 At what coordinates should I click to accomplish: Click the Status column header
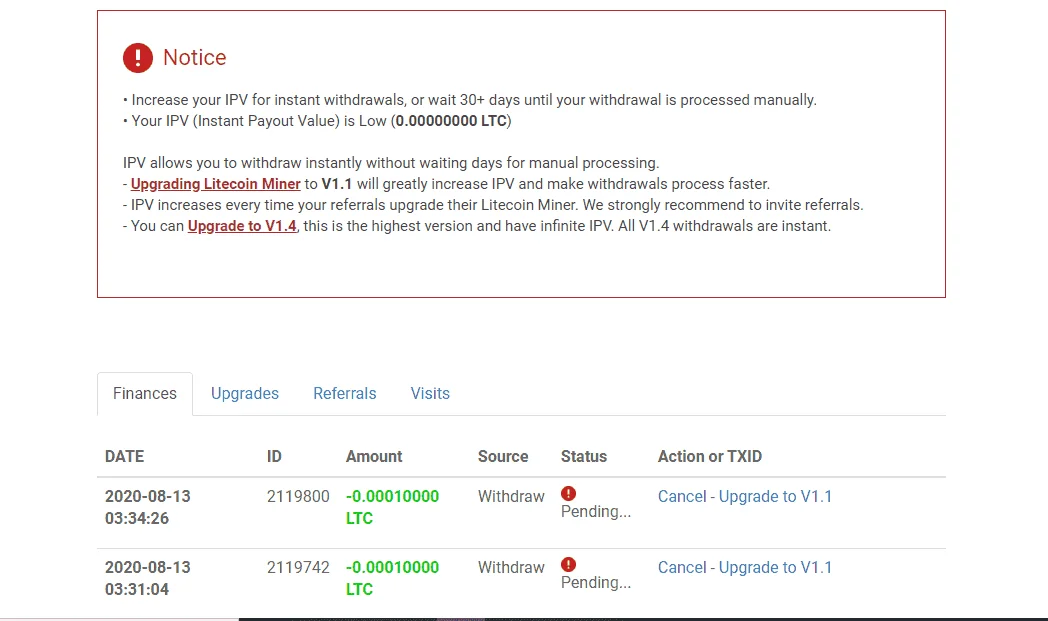coord(583,457)
